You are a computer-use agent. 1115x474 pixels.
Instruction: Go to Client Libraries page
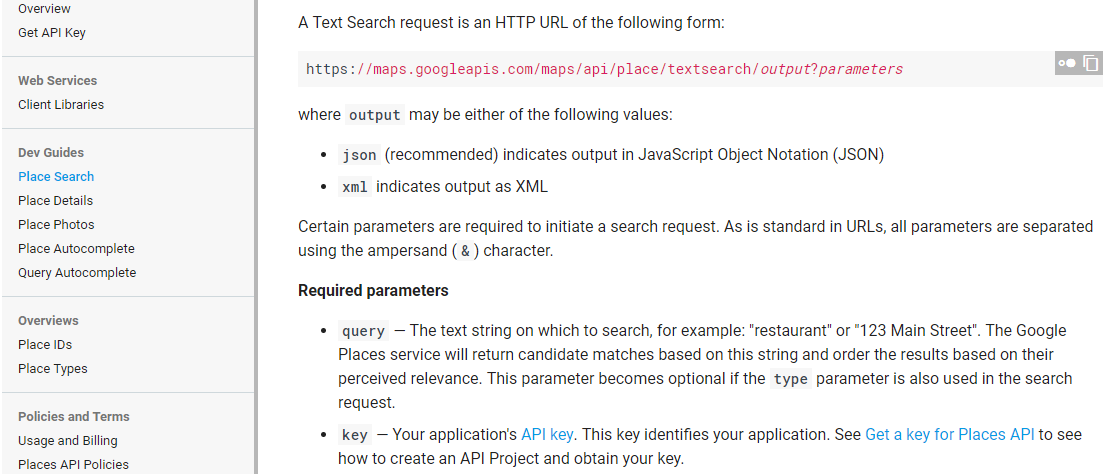click(61, 104)
